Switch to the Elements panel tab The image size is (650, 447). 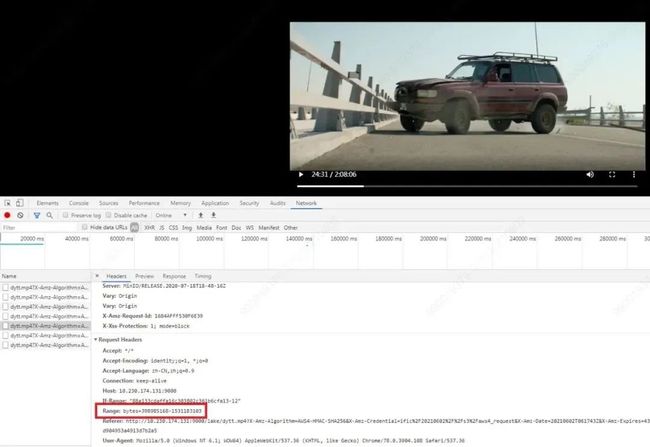[x=48, y=203]
